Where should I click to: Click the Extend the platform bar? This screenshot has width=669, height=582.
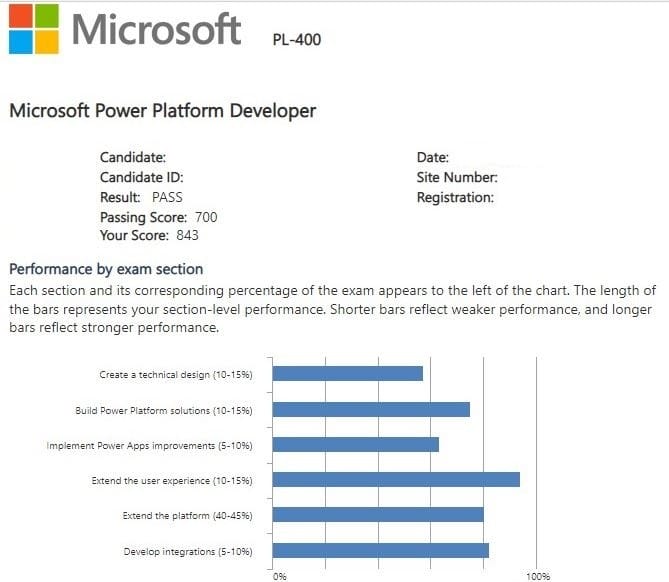point(377,515)
